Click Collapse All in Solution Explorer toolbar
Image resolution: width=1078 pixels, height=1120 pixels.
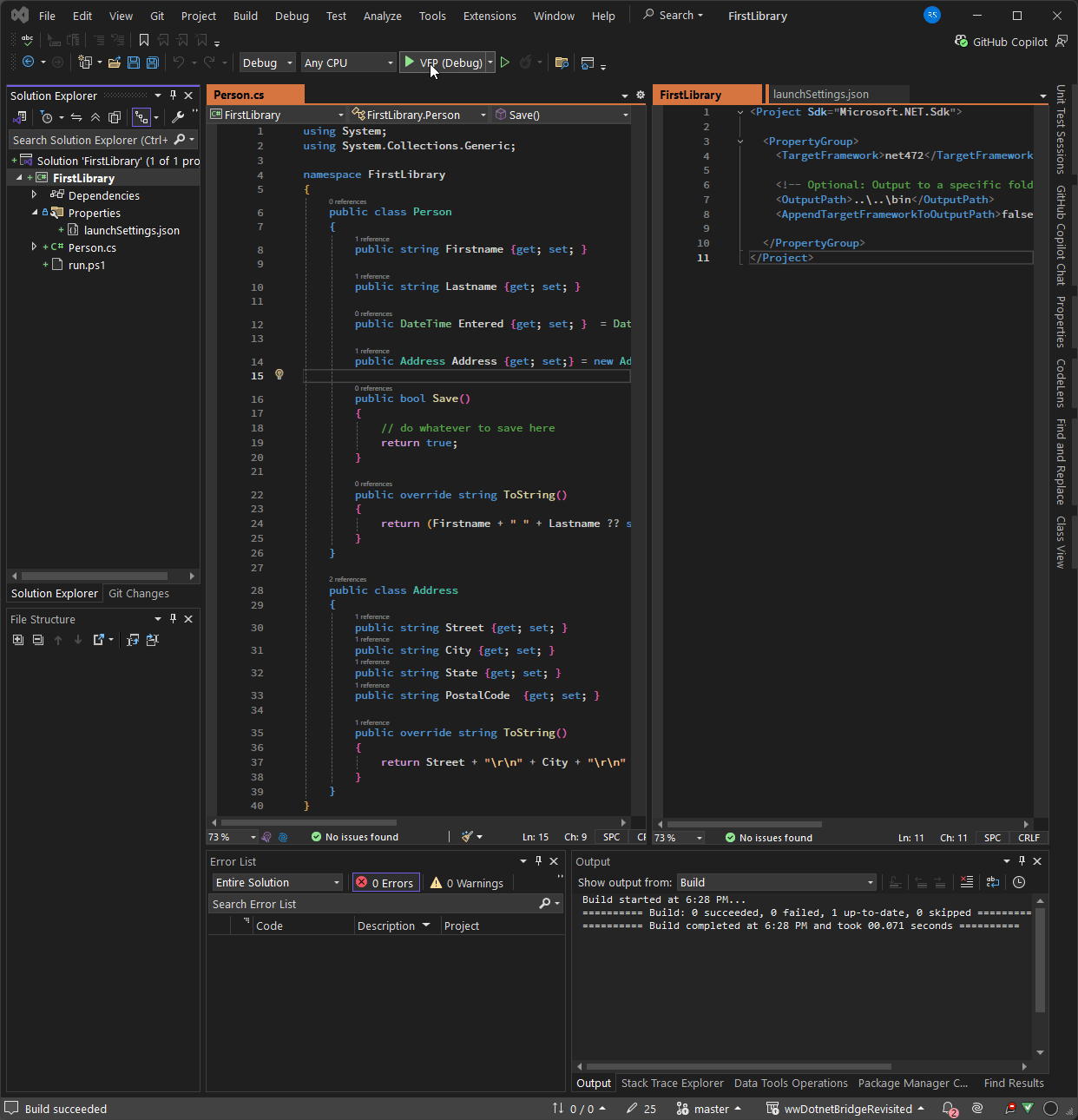(x=95, y=117)
